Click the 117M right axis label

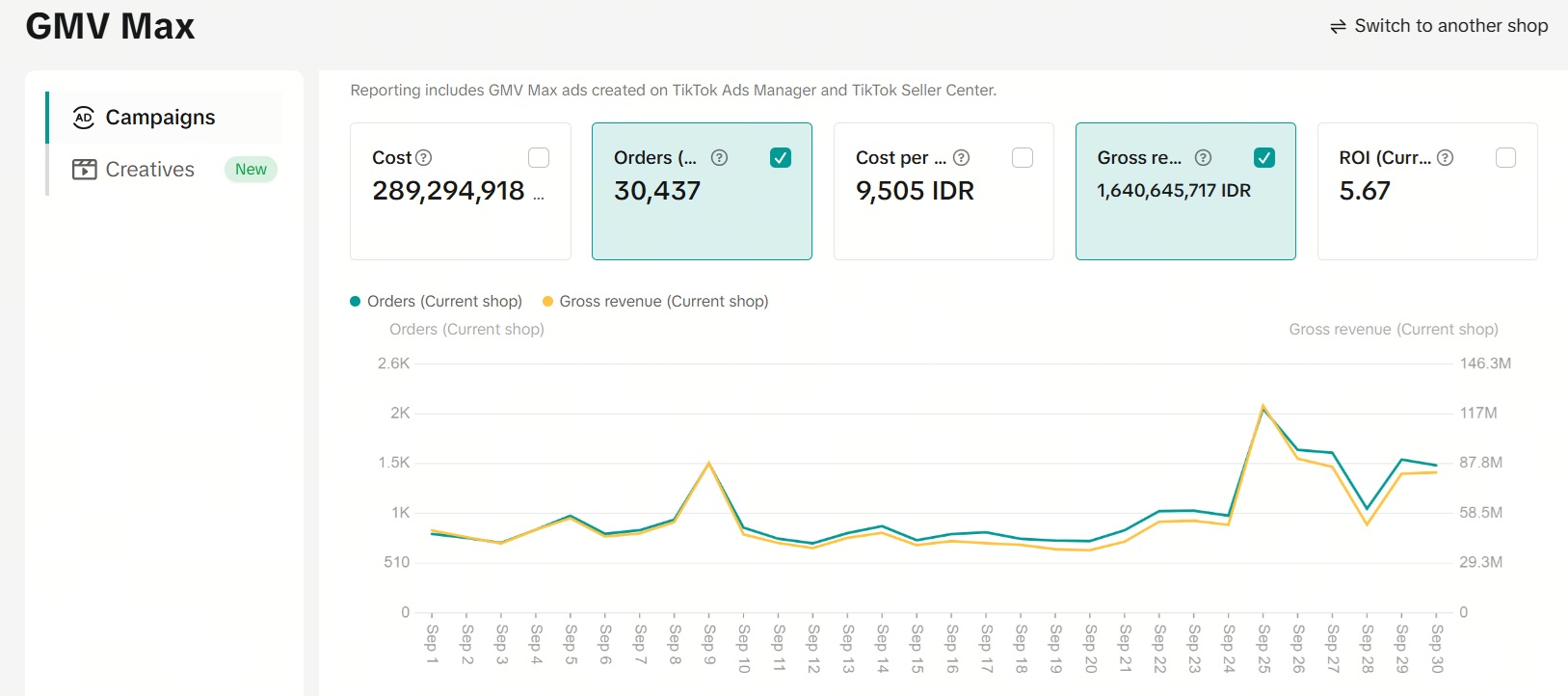coord(1478,414)
